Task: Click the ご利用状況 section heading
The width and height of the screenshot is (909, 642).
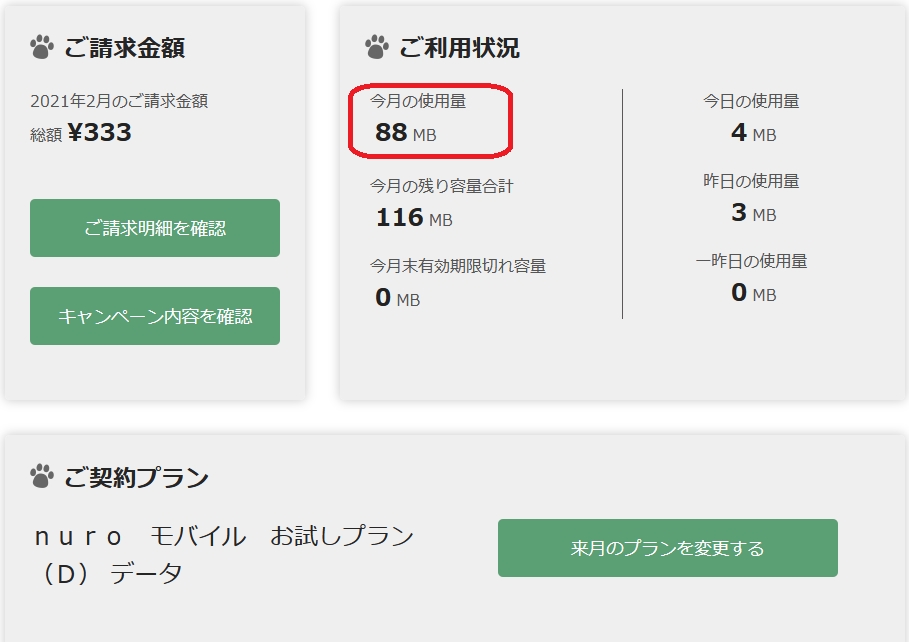Action: 459,47
